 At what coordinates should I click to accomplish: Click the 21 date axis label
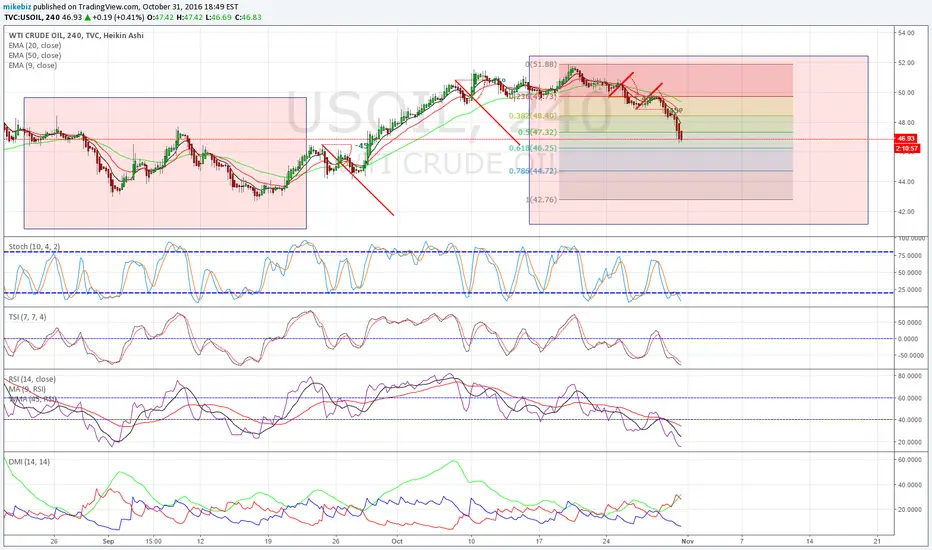877,542
